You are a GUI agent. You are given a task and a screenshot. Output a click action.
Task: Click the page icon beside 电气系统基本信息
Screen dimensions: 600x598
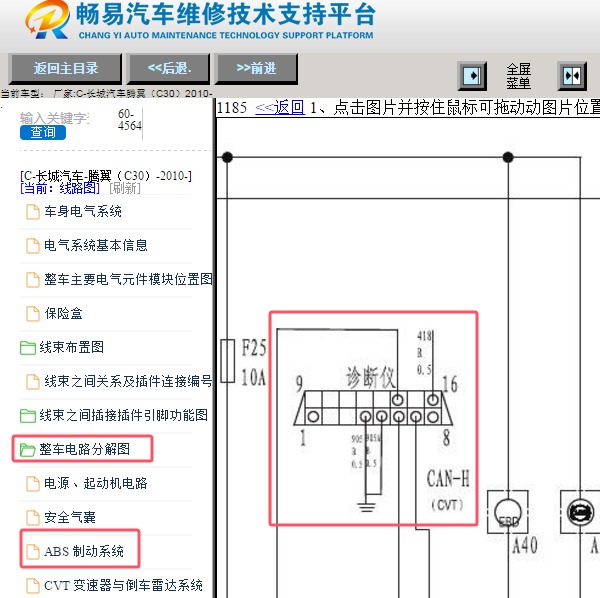tap(33, 246)
